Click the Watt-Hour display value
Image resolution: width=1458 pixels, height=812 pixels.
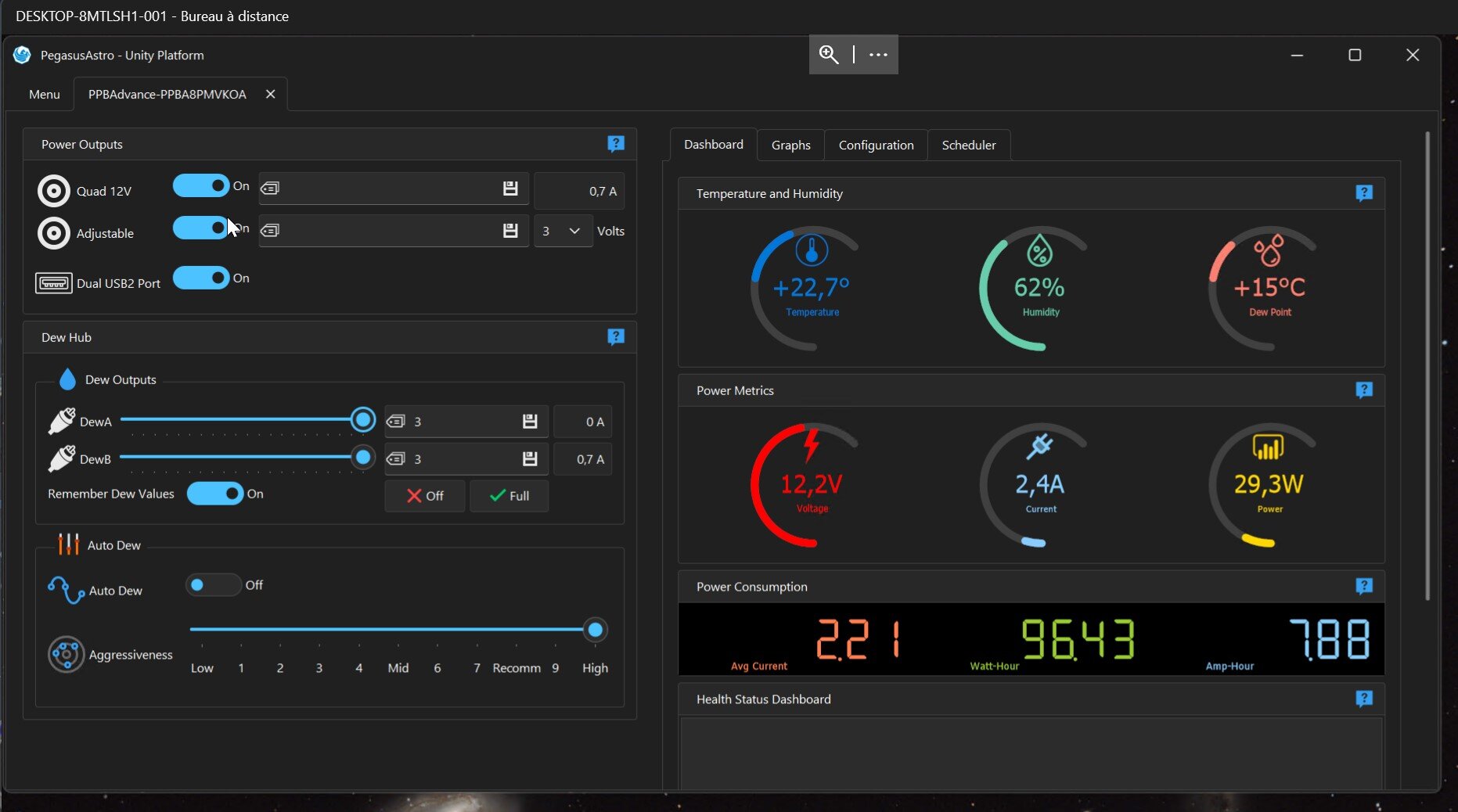1078,639
